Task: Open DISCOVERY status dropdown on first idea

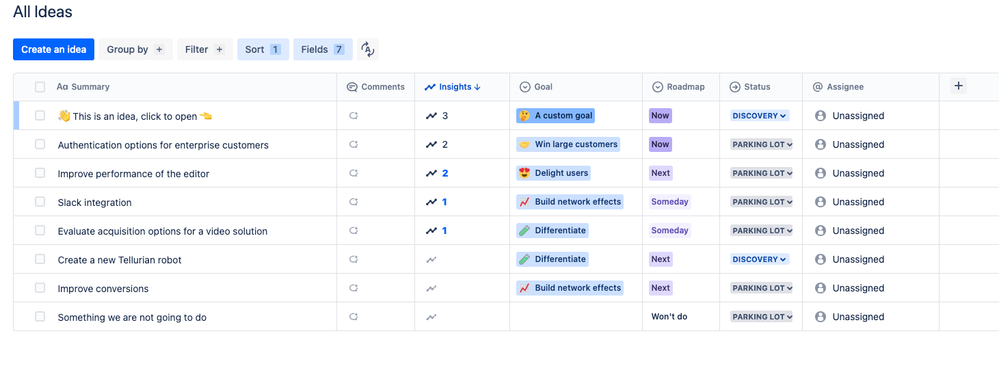Action: (759, 116)
